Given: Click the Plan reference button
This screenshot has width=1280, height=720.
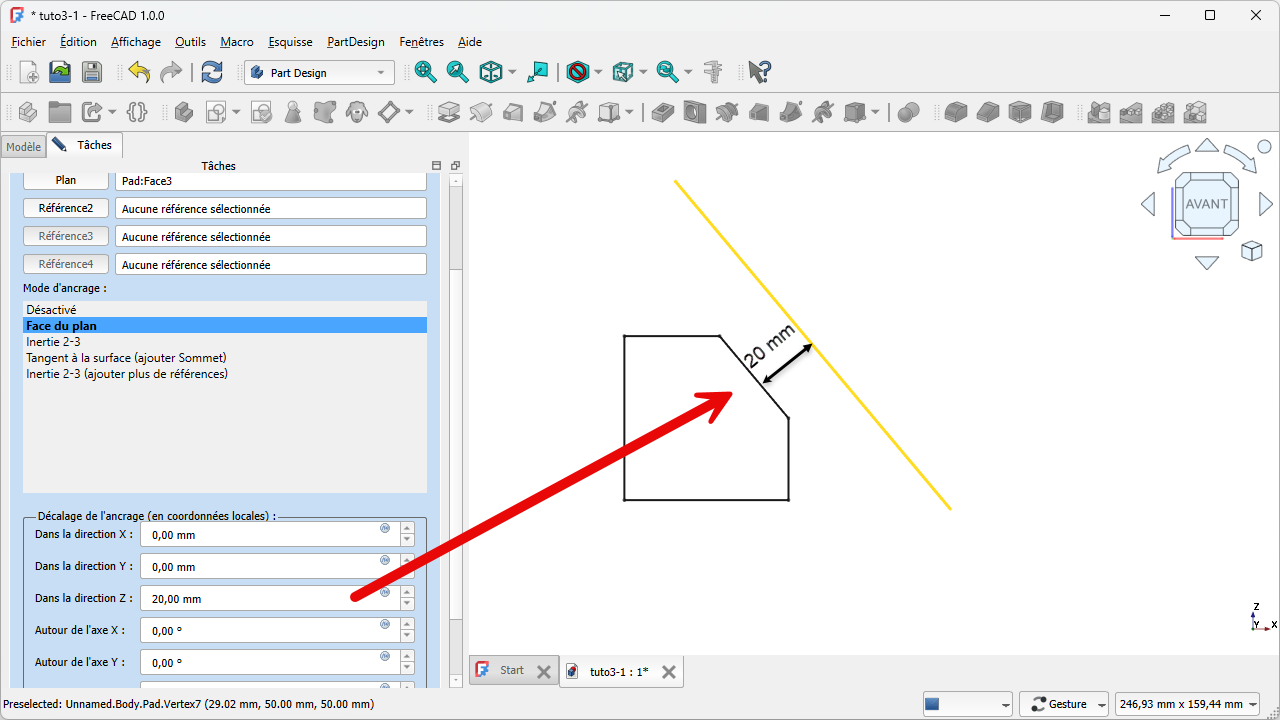Looking at the screenshot, I should tap(66, 180).
